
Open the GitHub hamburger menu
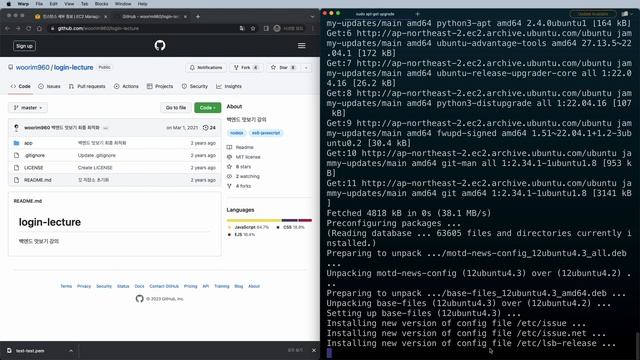pyautogui.click(x=302, y=46)
